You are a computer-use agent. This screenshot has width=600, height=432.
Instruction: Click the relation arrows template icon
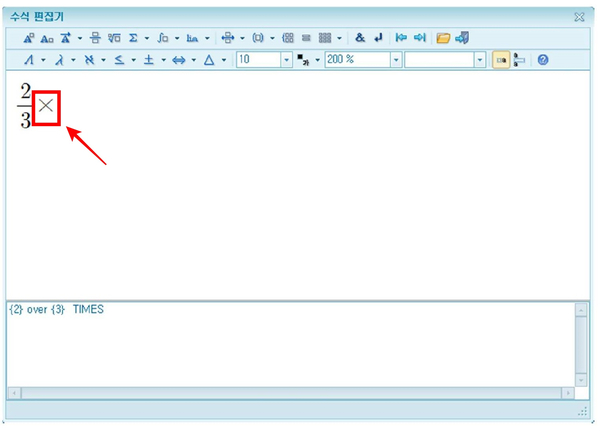point(228,38)
